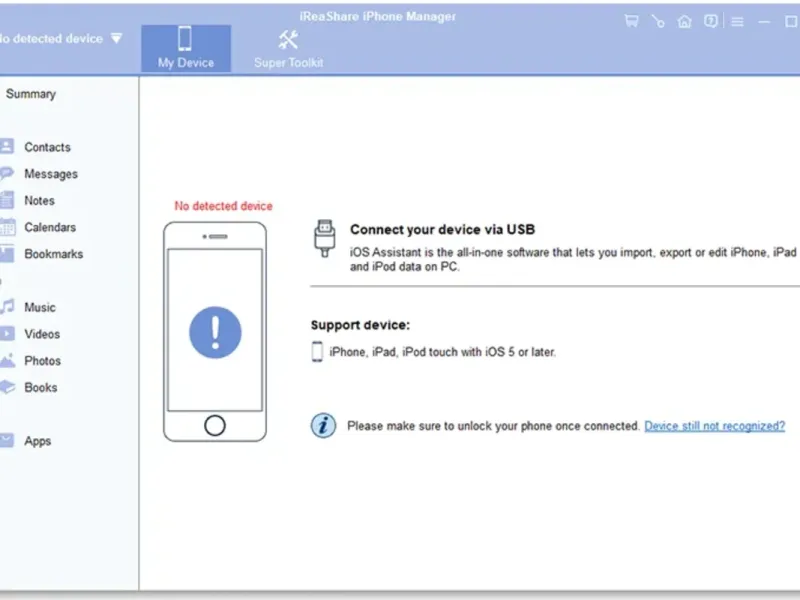Click 'No detected device' text in top-left header
The width and height of the screenshot is (800, 600).
[51, 39]
